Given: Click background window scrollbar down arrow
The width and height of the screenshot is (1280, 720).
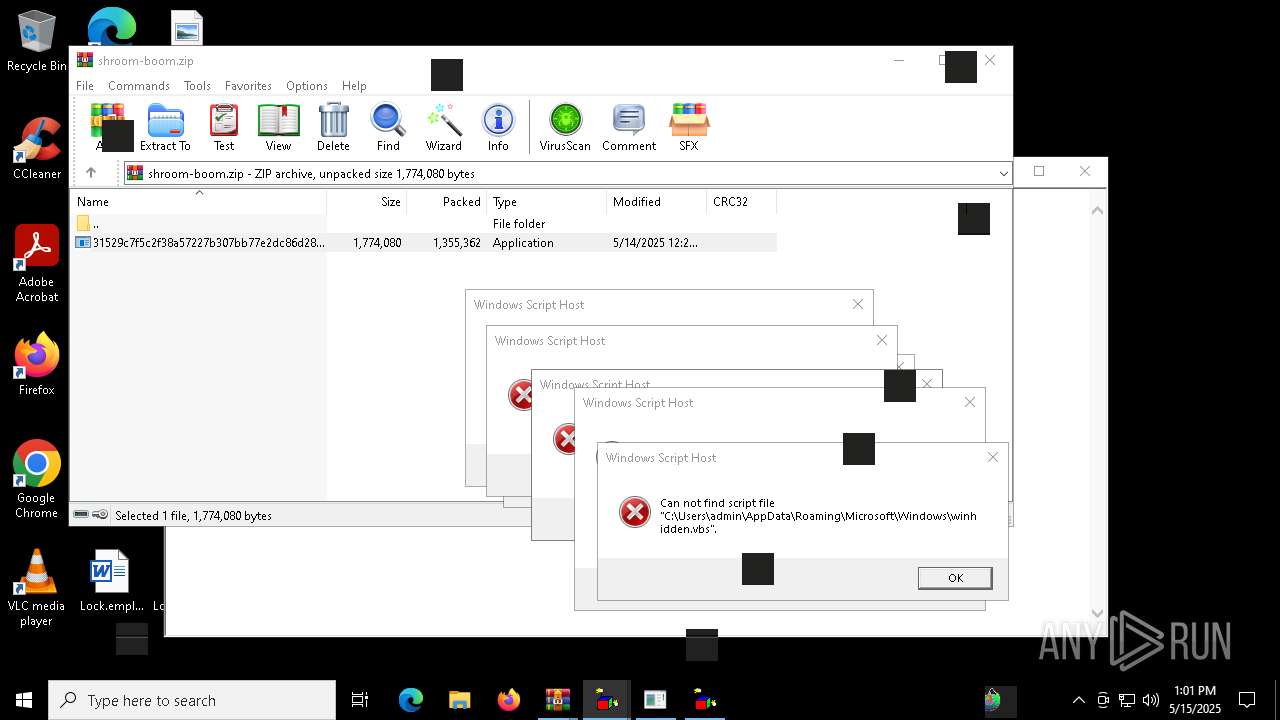Looking at the screenshot, I should pos(1097,613).
